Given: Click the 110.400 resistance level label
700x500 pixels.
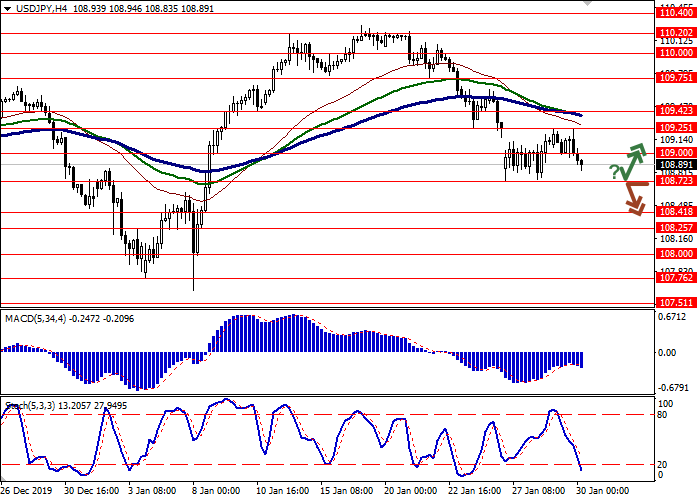Looking at the screenshot, I should click(676, 14).
